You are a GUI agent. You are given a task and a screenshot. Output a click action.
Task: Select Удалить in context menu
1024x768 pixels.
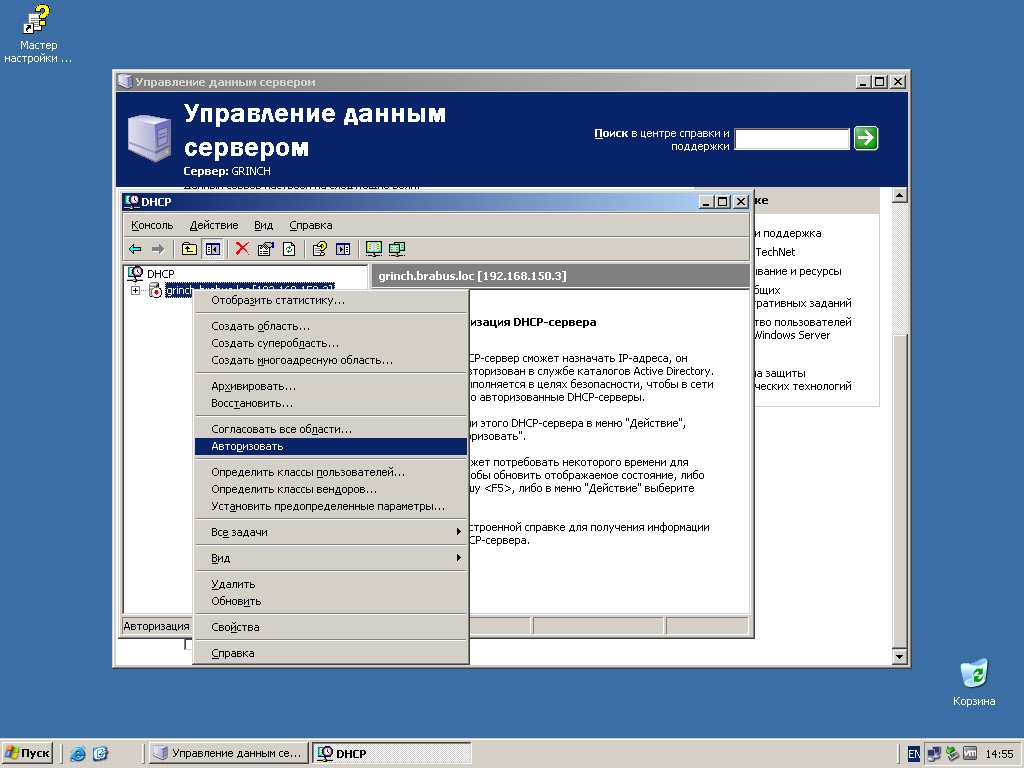click(x=330, y=584)
